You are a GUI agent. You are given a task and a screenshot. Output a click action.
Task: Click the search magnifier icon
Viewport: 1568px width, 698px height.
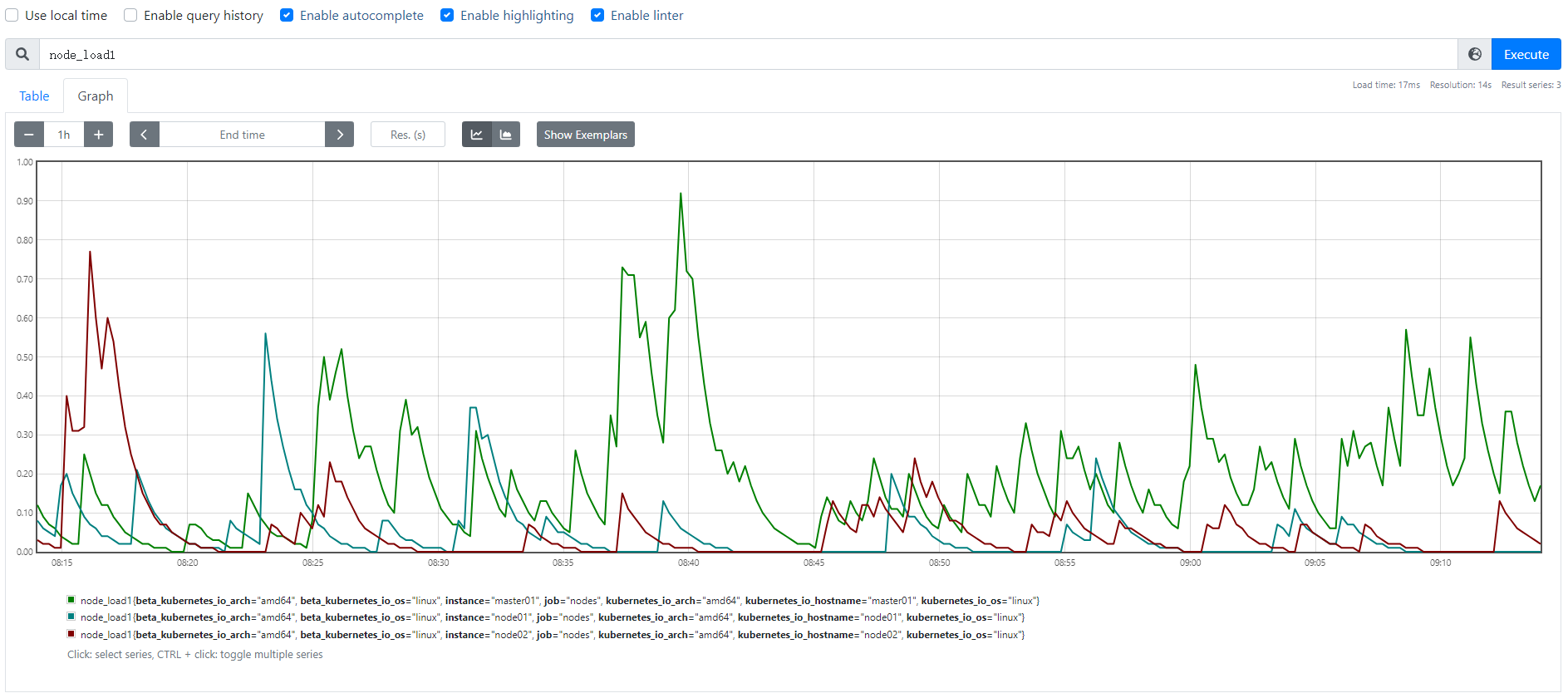[22, 54]
